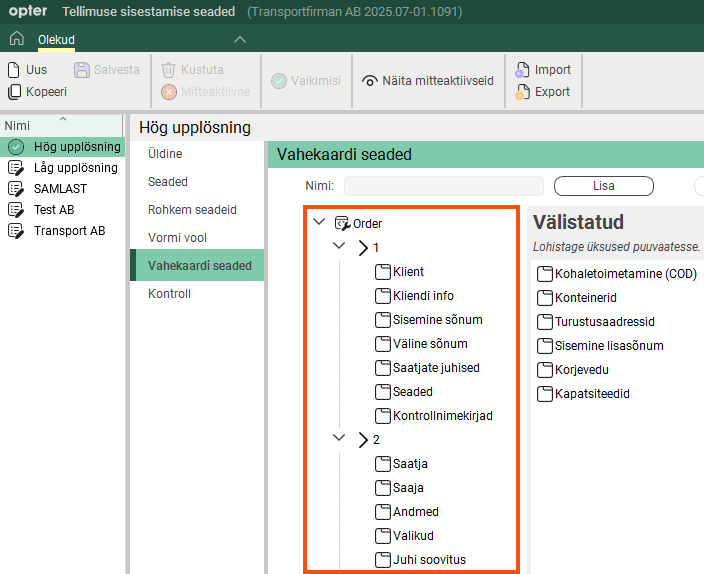Select the Klient item in tree

pos(408,272)
